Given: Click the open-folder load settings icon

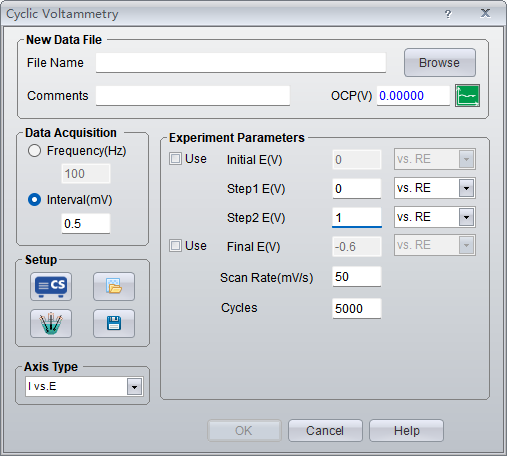Looking at the screenshot, I should [114, 286].
